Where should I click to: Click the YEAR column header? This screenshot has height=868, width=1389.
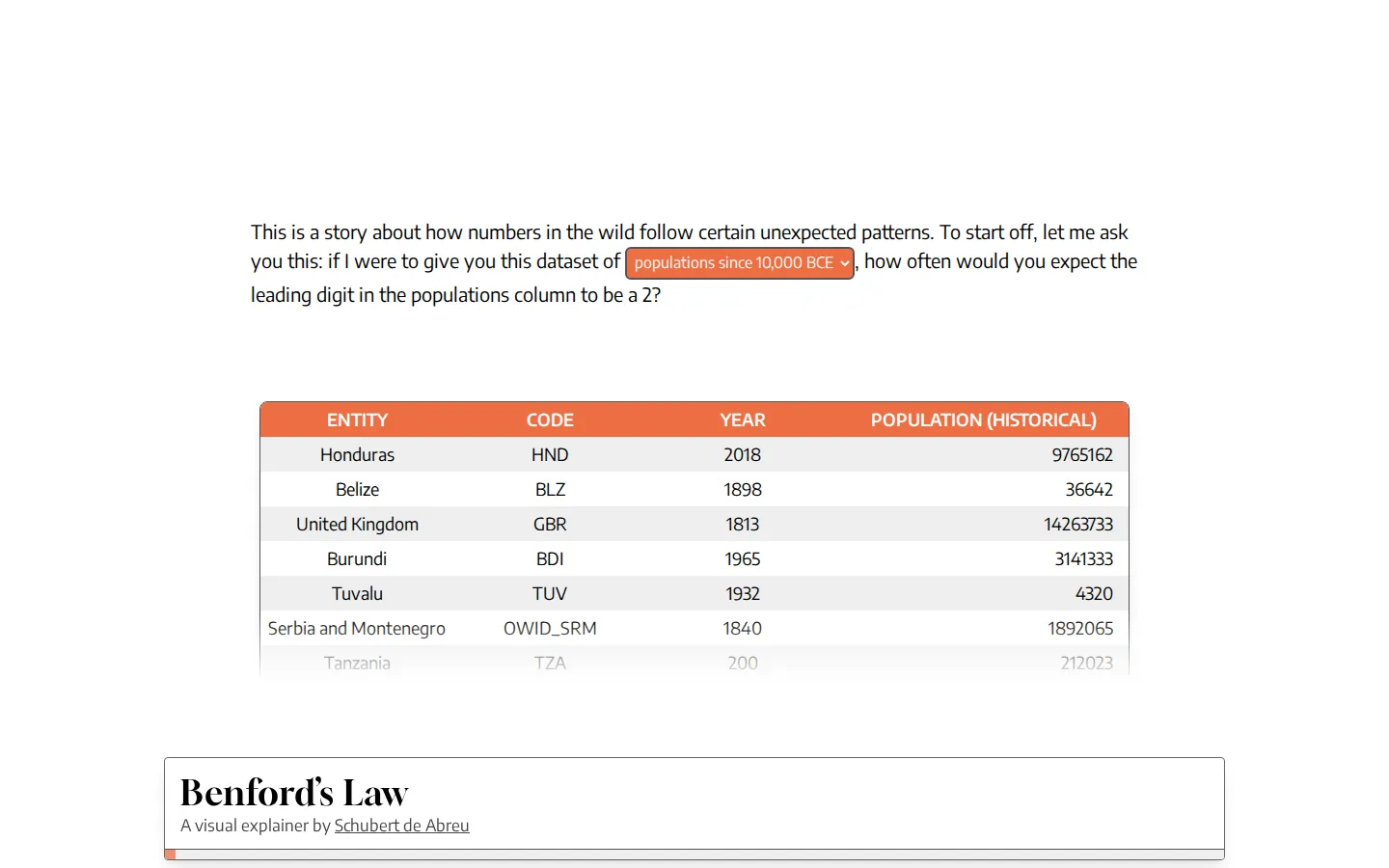(x=743, y=420)
